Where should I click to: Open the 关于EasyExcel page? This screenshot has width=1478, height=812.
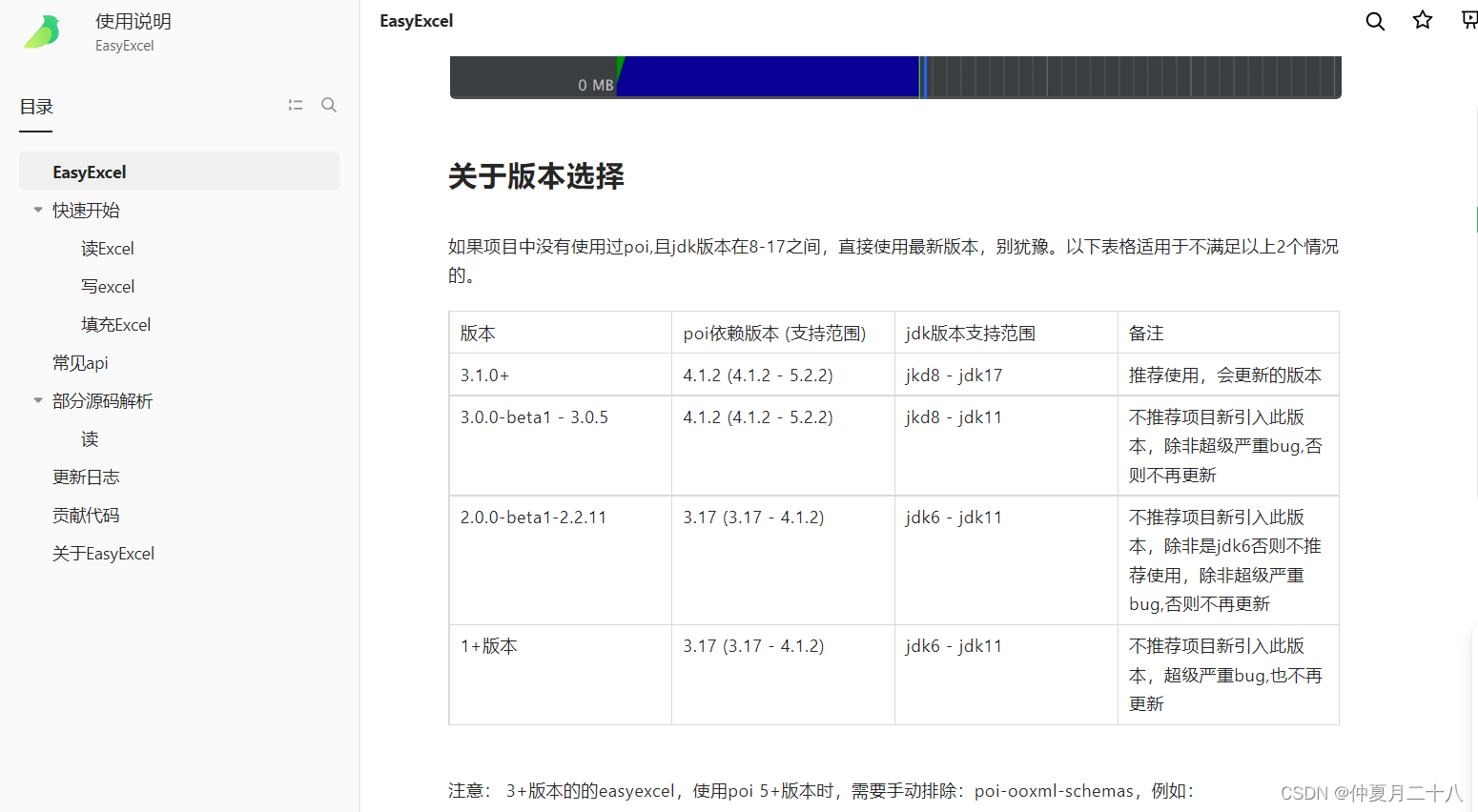pos(103,554)
